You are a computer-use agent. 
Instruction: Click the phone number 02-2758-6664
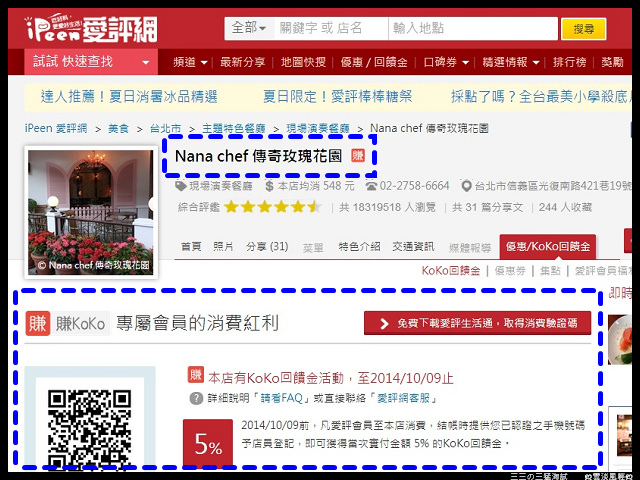(414, 186)
